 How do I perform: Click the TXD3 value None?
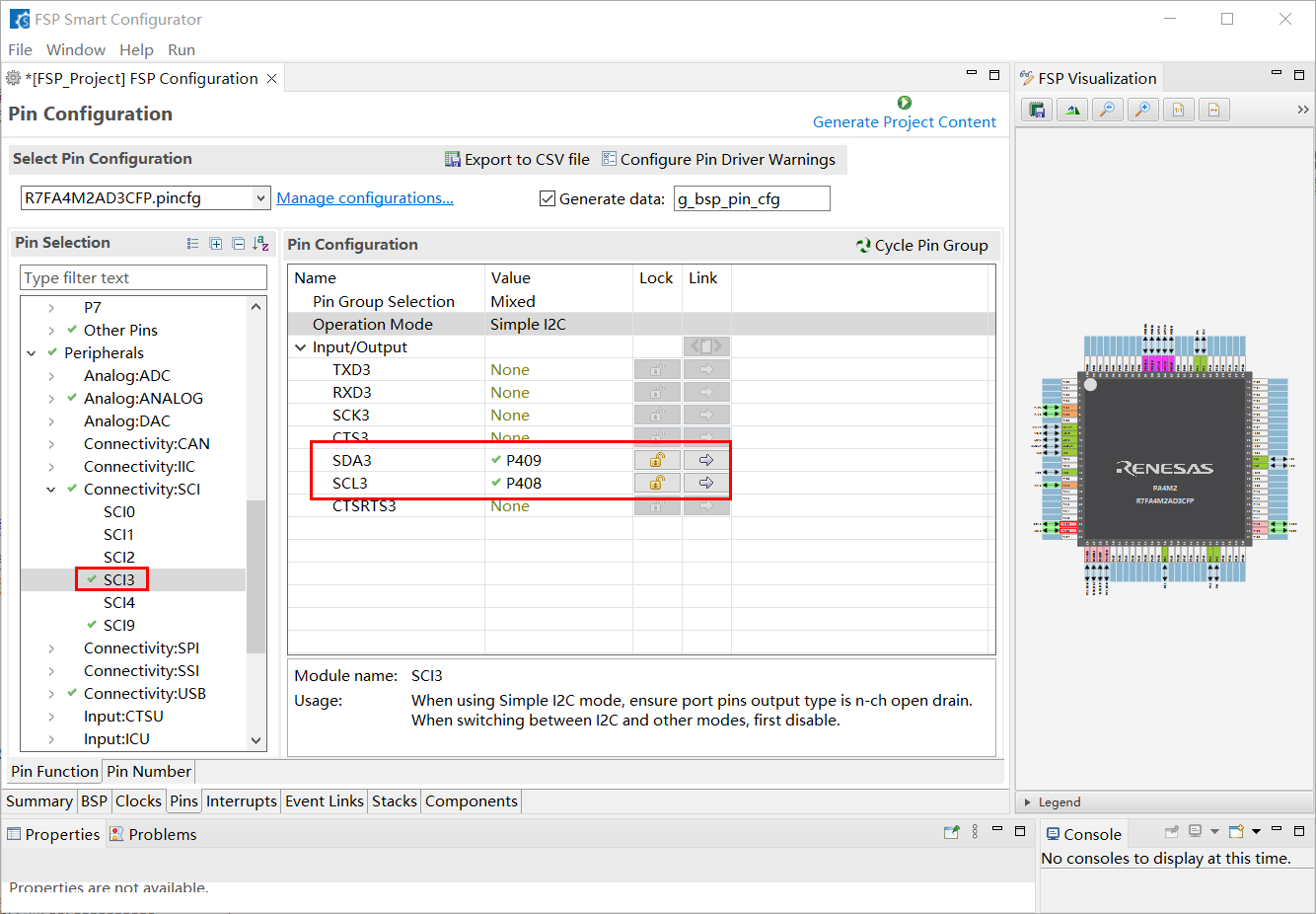pyautogui.click(x=510, y=370)
